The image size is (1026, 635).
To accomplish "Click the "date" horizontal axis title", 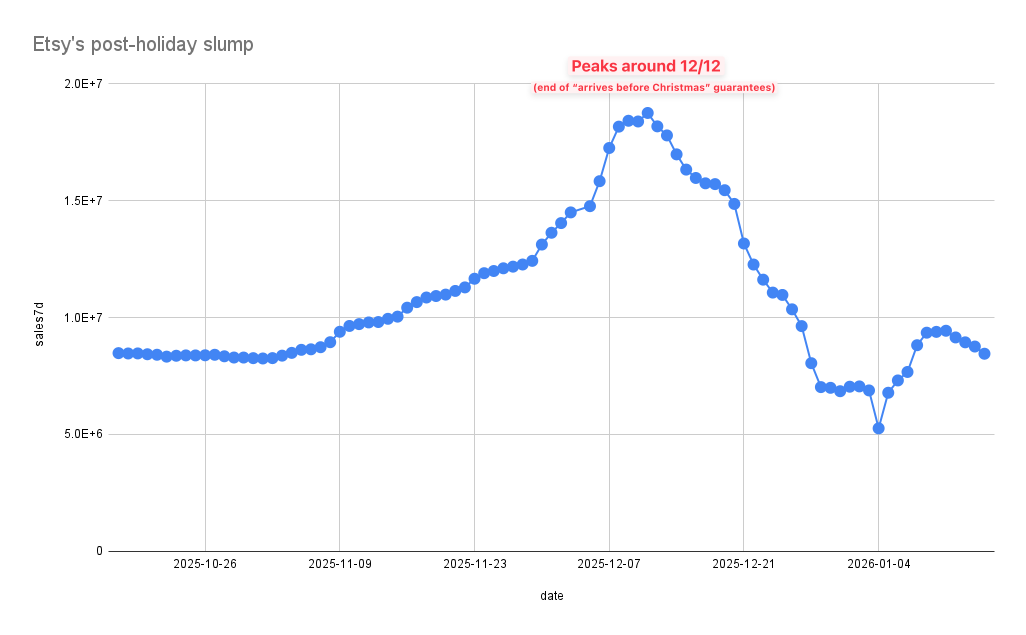I will click(x=551, y=596).
